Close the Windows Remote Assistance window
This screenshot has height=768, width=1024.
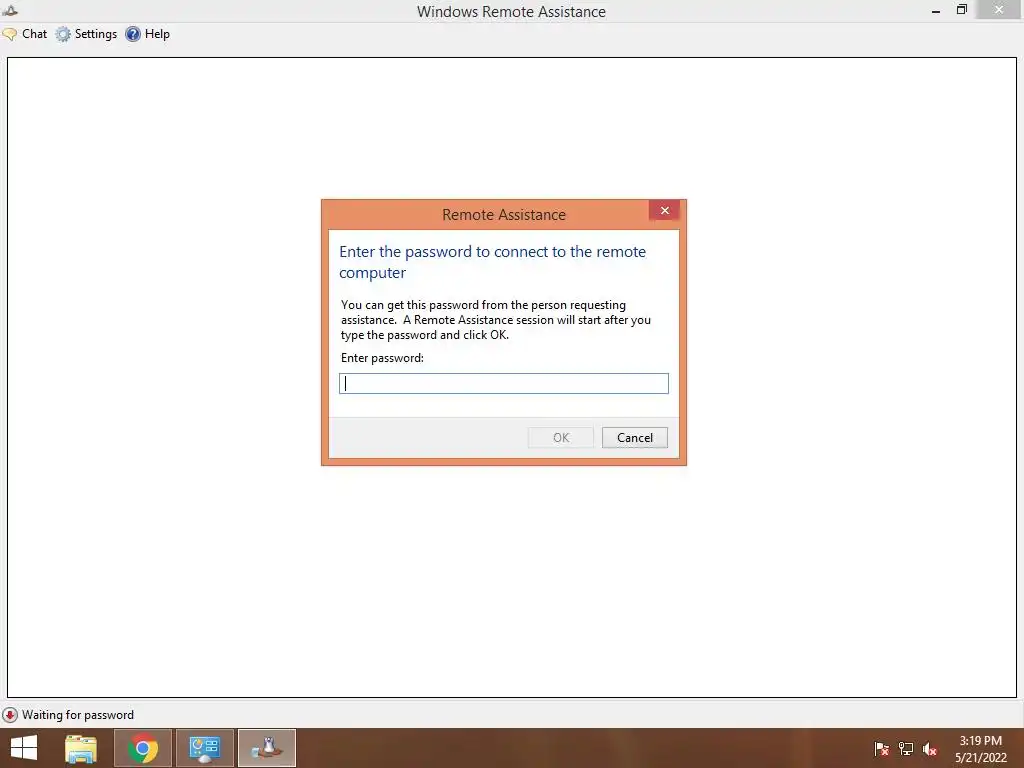click(999, 10)
